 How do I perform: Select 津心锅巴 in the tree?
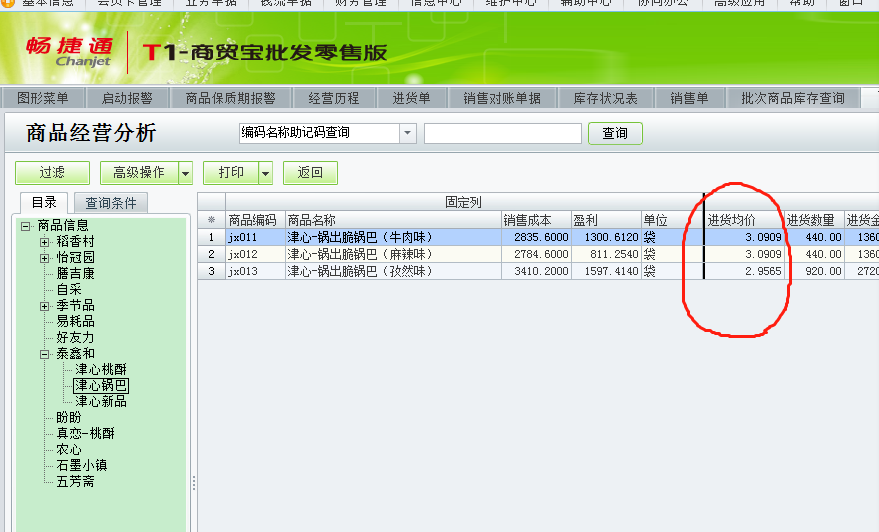pyautogui.click(x=101, y=386)
